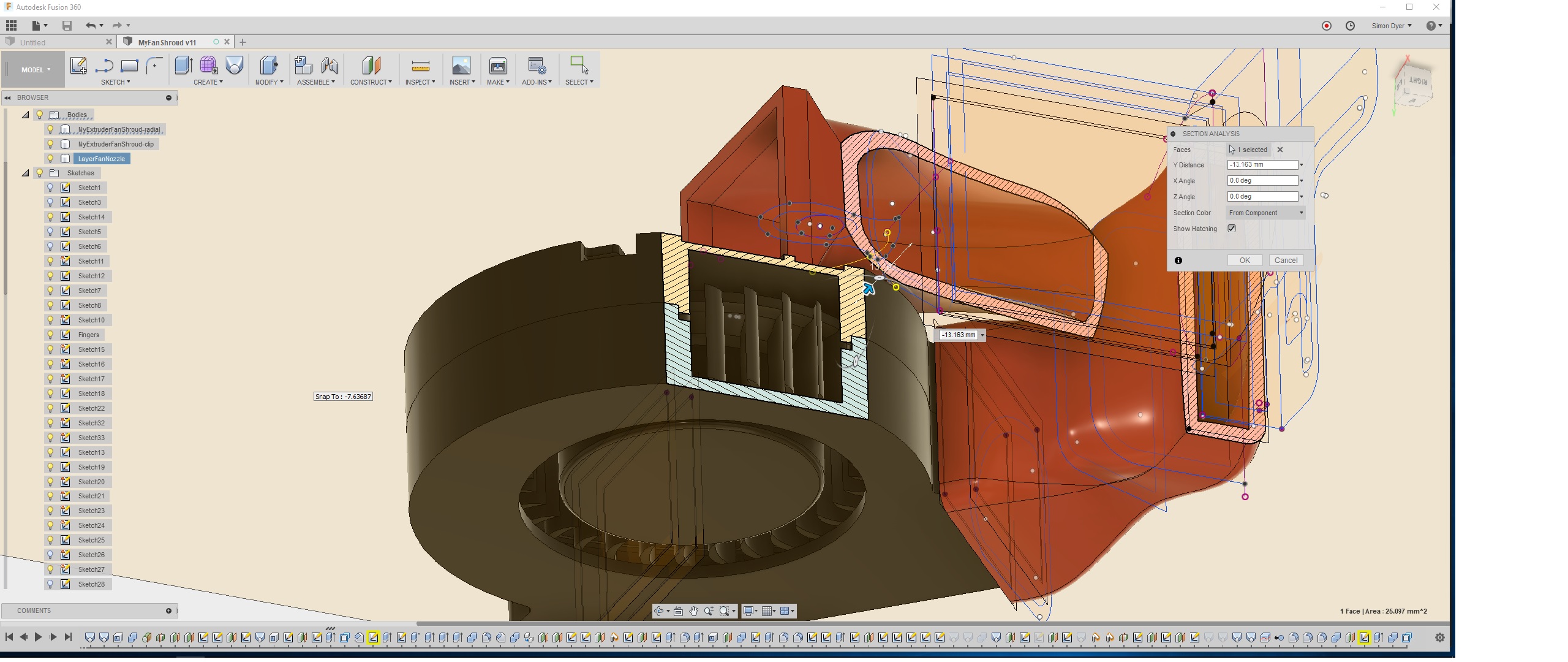This screenshot has height=662, width=1568.
Task: Open the Section Color dropdown
Action: [x=1265, y=213]
